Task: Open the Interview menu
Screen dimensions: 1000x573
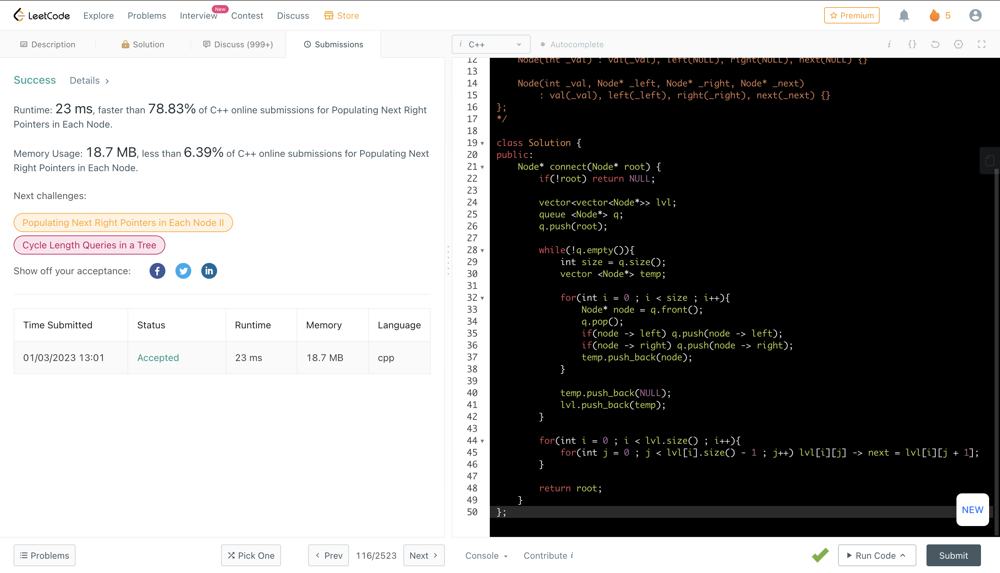Action: 198,15
